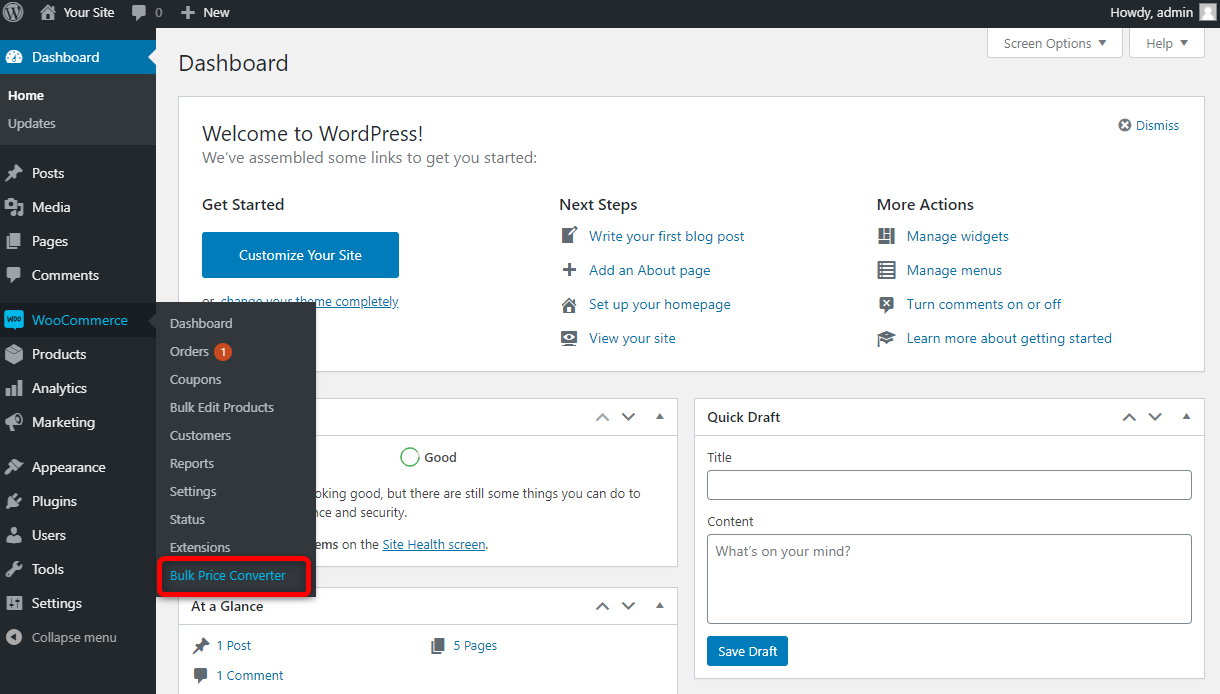Click the Tools wrench icon
The width and height of the screenshot is (1220, 694).
[14, 569]
